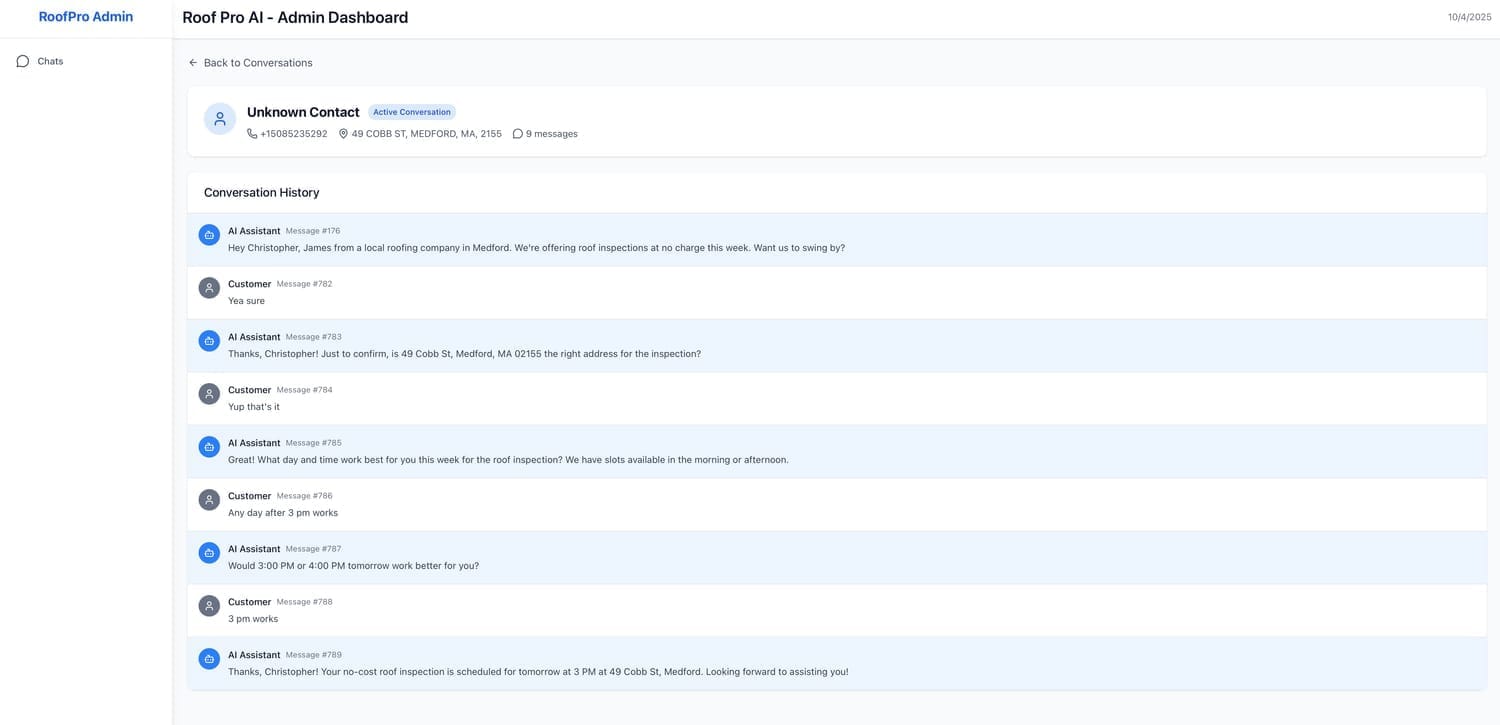
Task: Select the 'Yup that's it' customer message
Action: (x=254, y=407)
